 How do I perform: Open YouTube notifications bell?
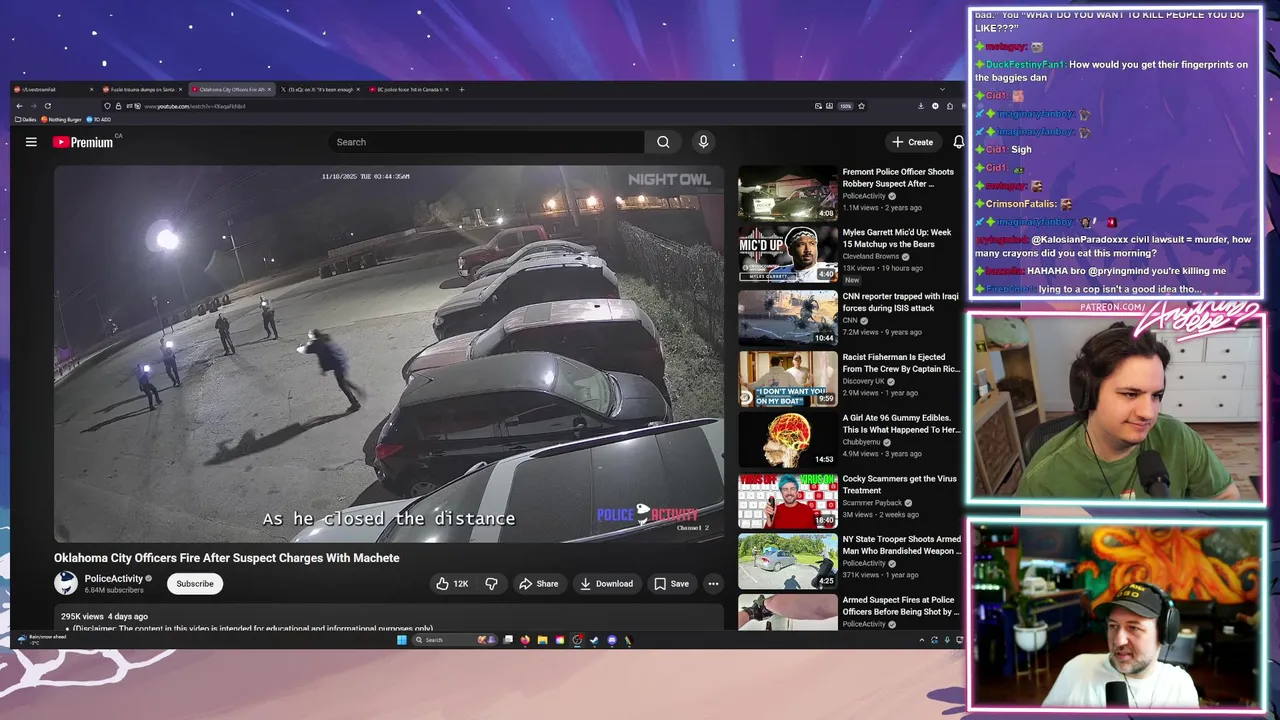(958, 142)
